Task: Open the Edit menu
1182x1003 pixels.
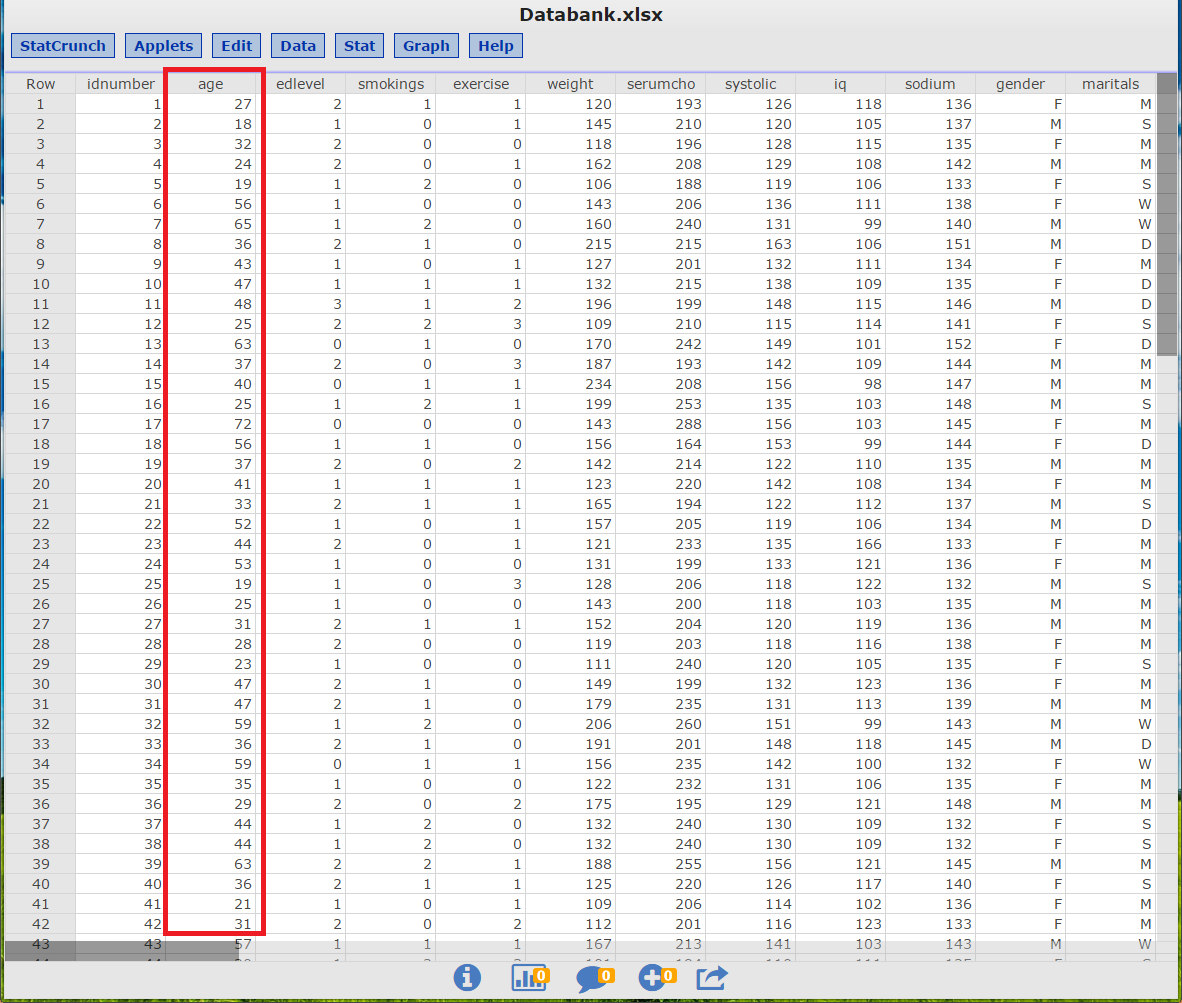Action: pyautogui.click(x=237, y=46)
